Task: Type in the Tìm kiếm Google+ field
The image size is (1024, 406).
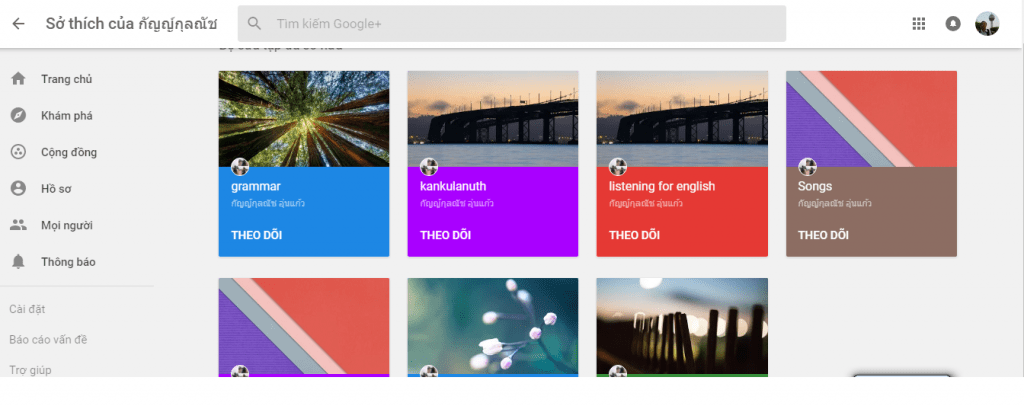Action: 520,24
